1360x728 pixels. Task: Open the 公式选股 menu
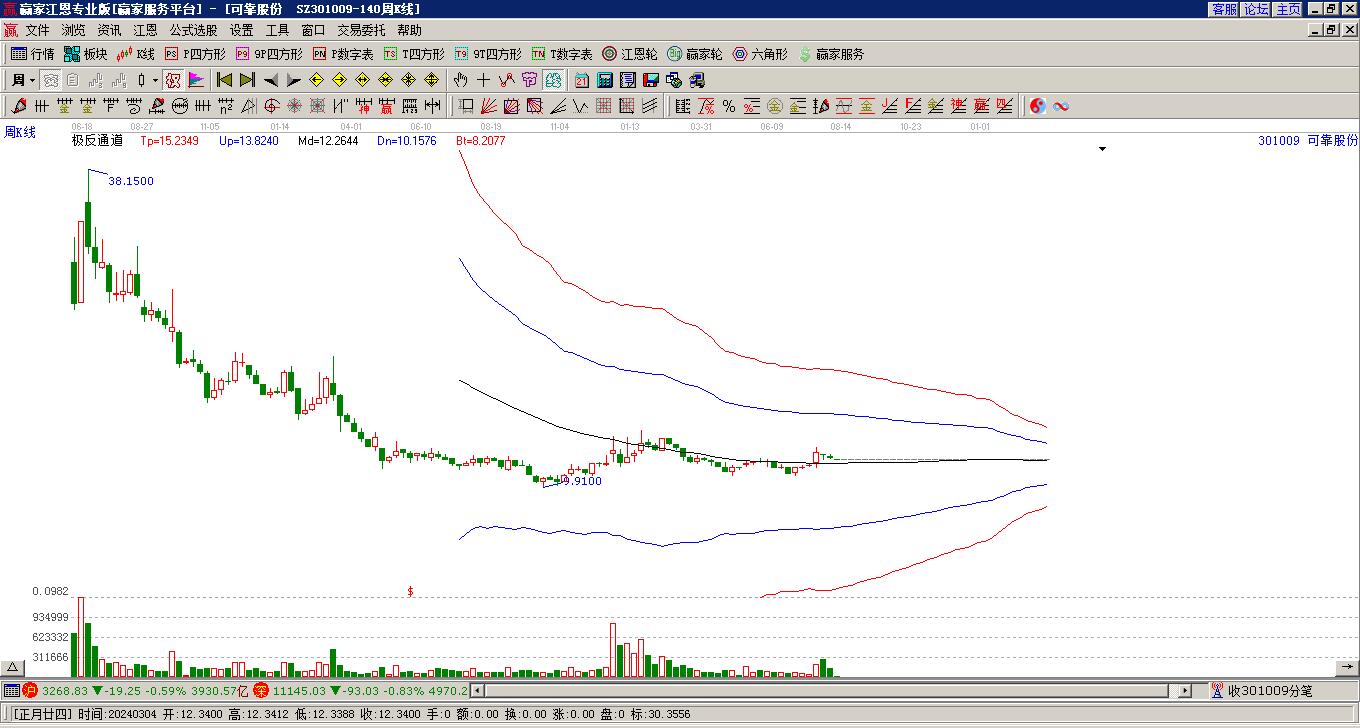[x=193, y=30]
